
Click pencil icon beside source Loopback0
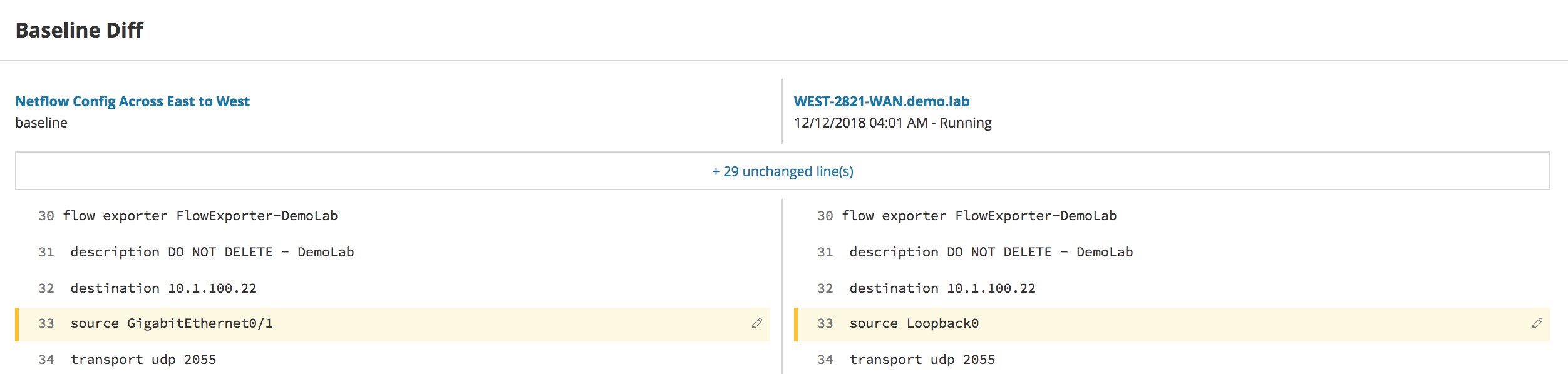tap(1537, 323)
